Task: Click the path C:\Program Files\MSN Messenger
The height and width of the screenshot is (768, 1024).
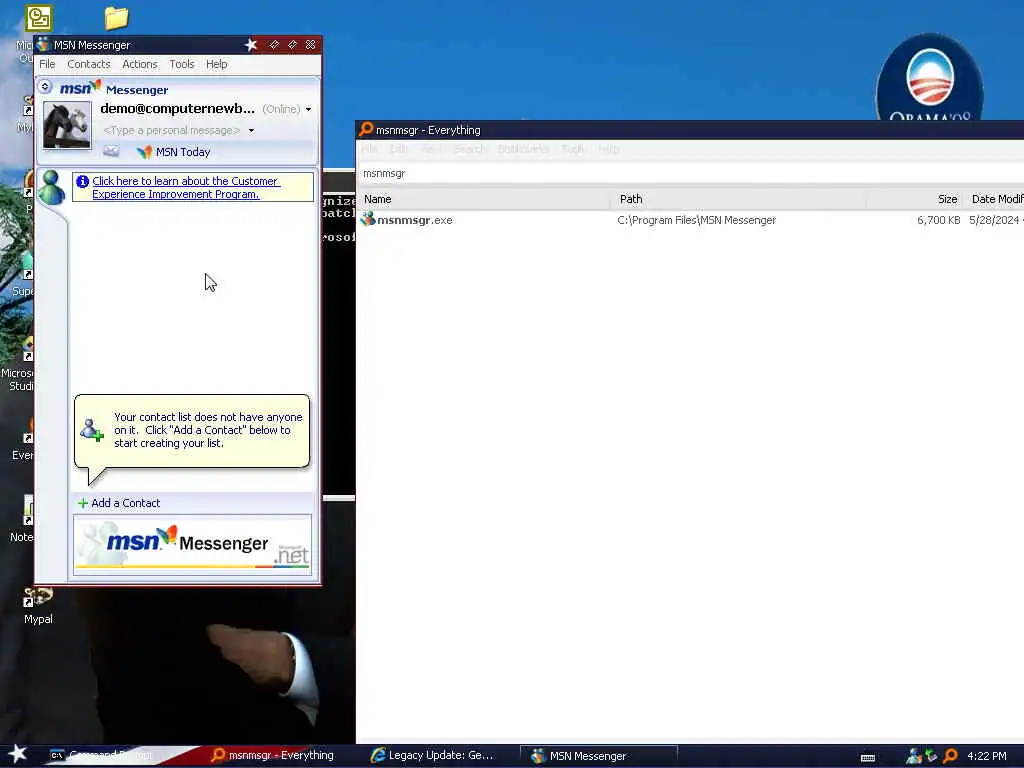Action: pyautogui.click(x=696, y=220)
